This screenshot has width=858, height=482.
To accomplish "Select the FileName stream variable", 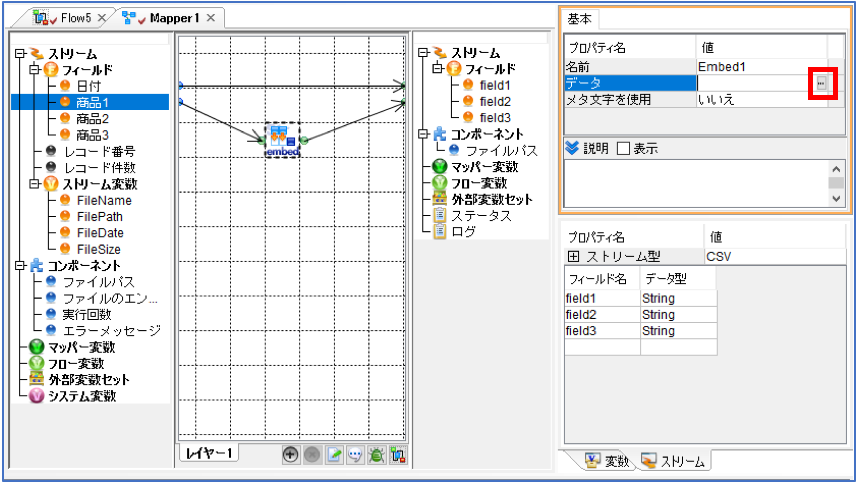I will [x=104, y=200].
